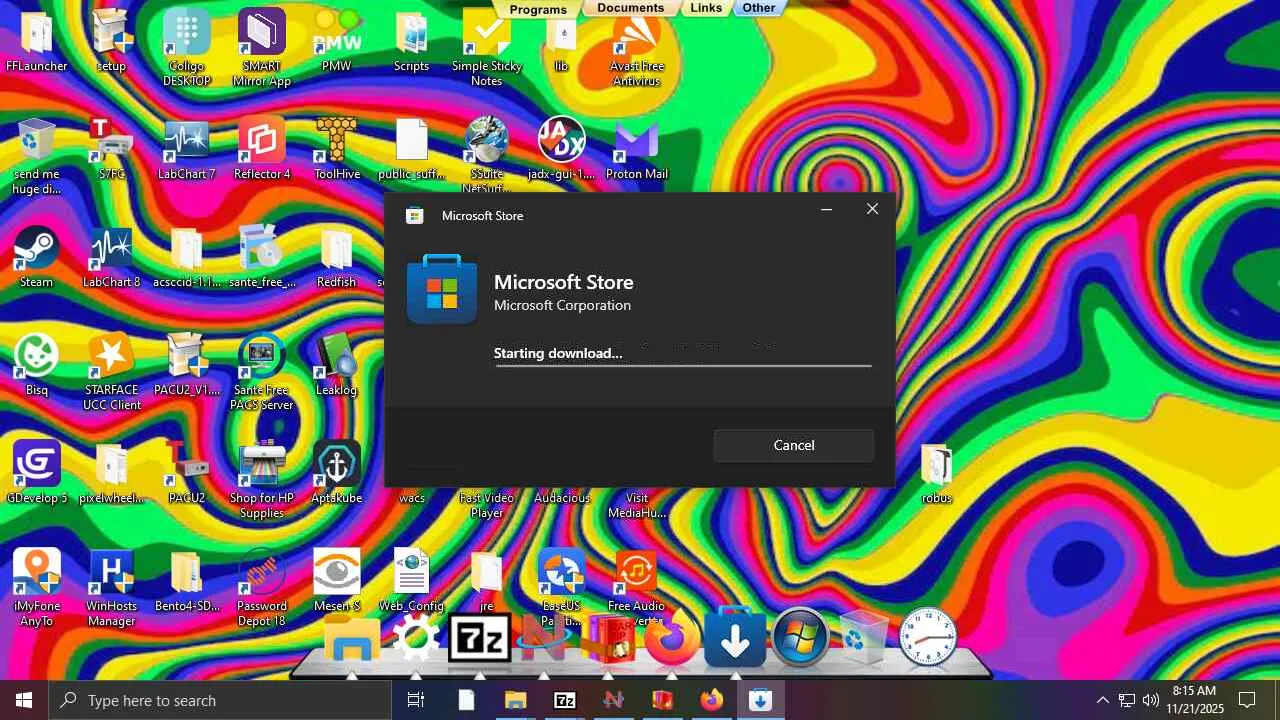This screenshot has width=1280, height=720.
Task: Select the Aptakube anchor icon
Action: click(337, 474)
